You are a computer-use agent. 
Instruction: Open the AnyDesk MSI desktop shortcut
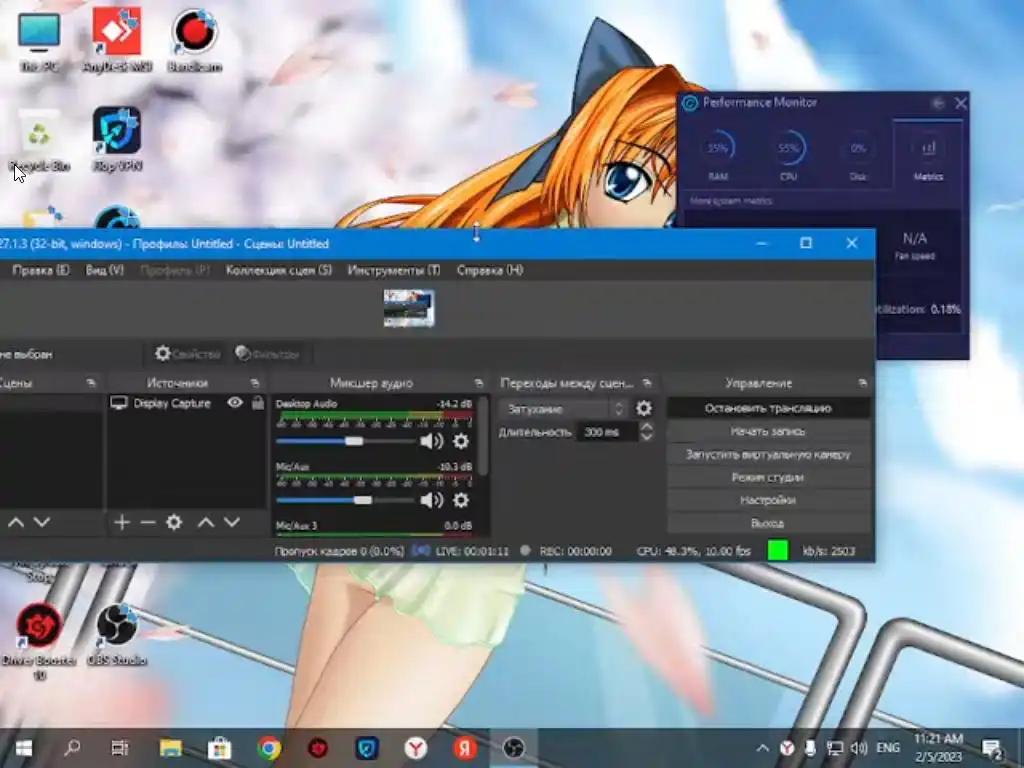coord(117,40)
